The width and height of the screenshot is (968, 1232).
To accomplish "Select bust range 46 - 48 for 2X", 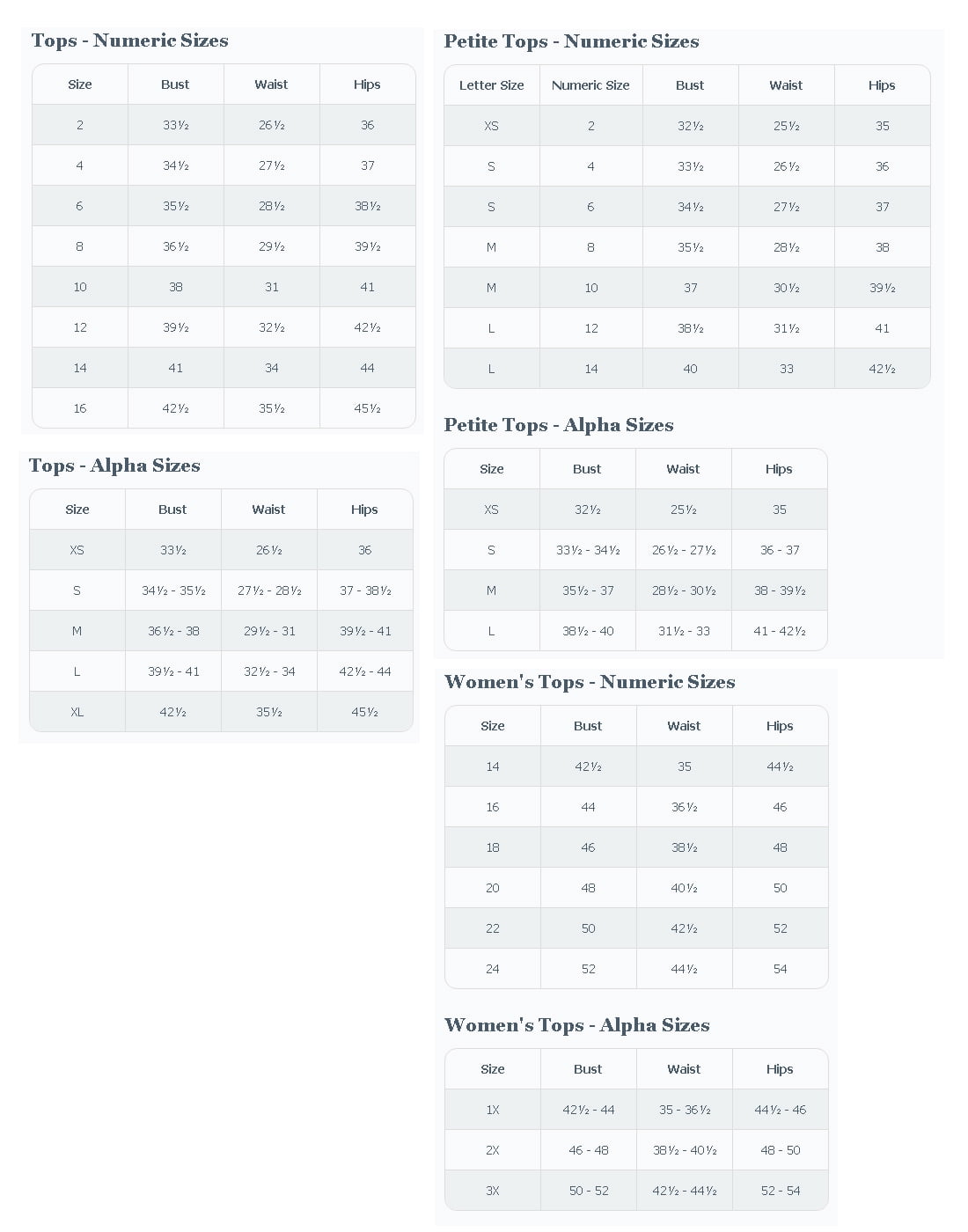I will pyautogui.click(x=589, y=1150).
